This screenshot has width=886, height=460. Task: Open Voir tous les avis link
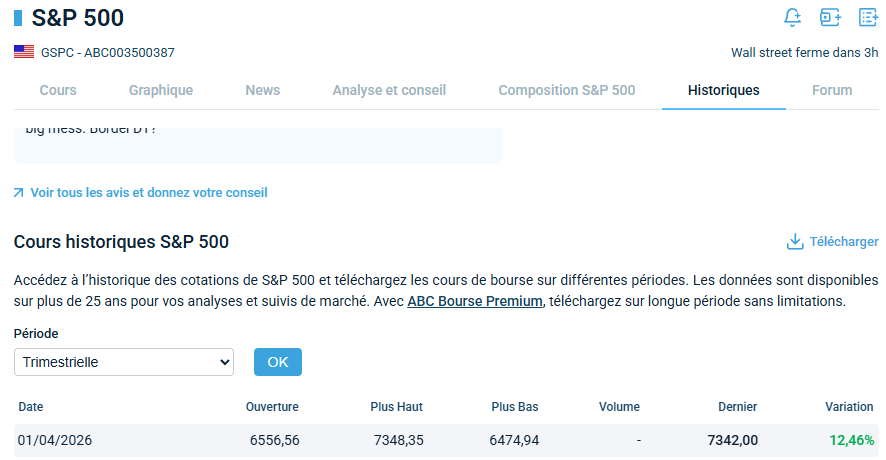click(x=149, y=193)
